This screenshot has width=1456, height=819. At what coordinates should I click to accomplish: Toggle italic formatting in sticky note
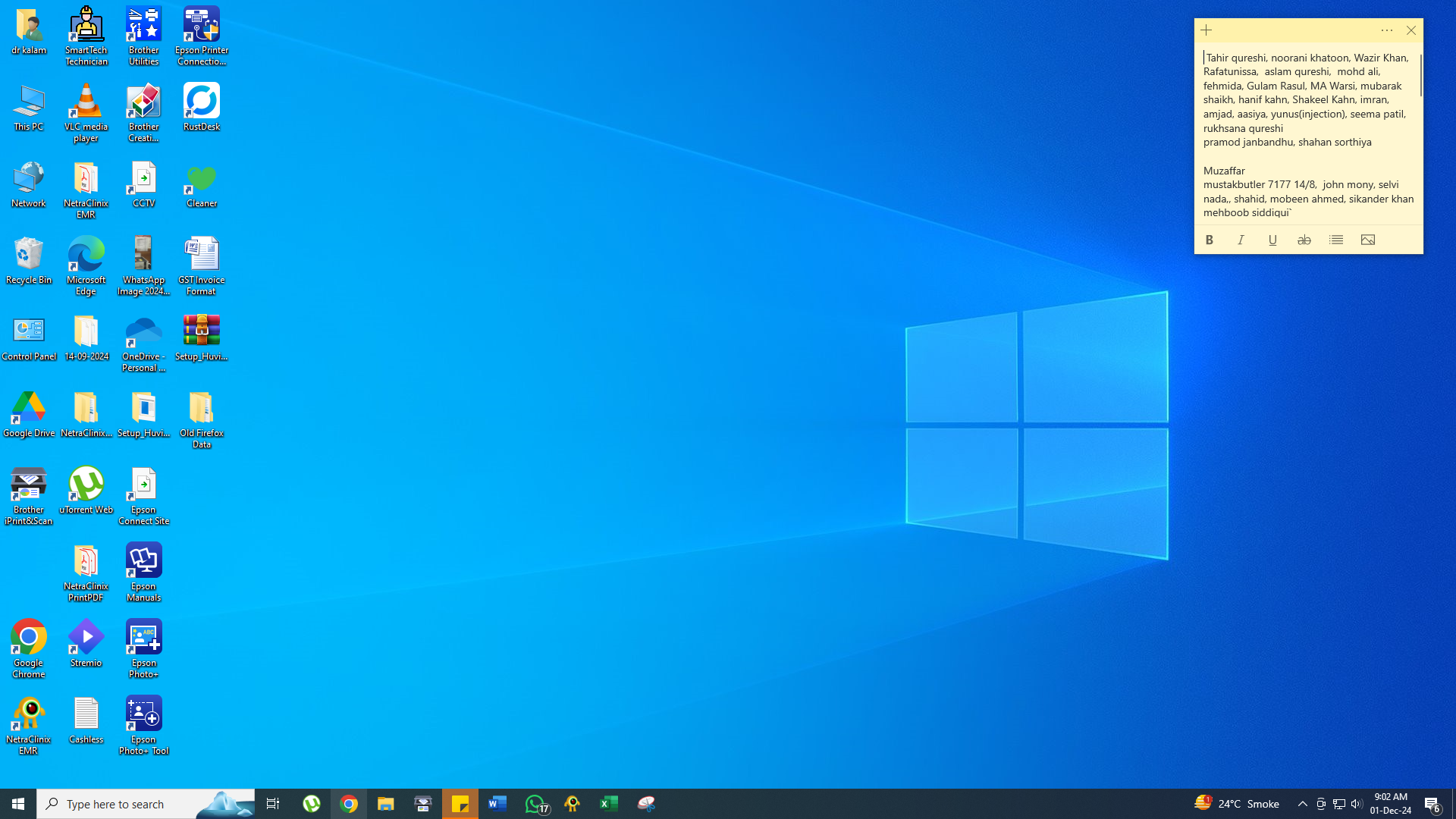[x=1241, y=240]
